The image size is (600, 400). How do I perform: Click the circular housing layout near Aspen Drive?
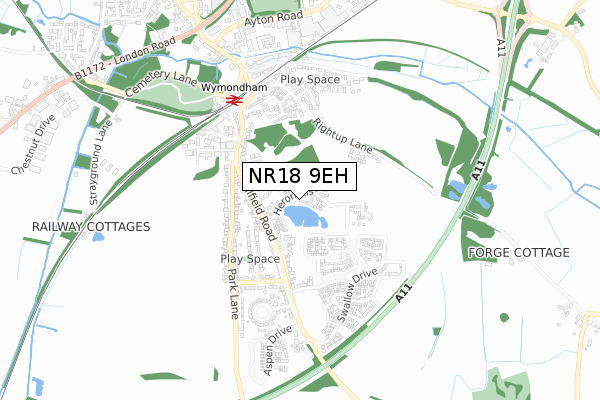pyautogui.click(x=262, y=312)
